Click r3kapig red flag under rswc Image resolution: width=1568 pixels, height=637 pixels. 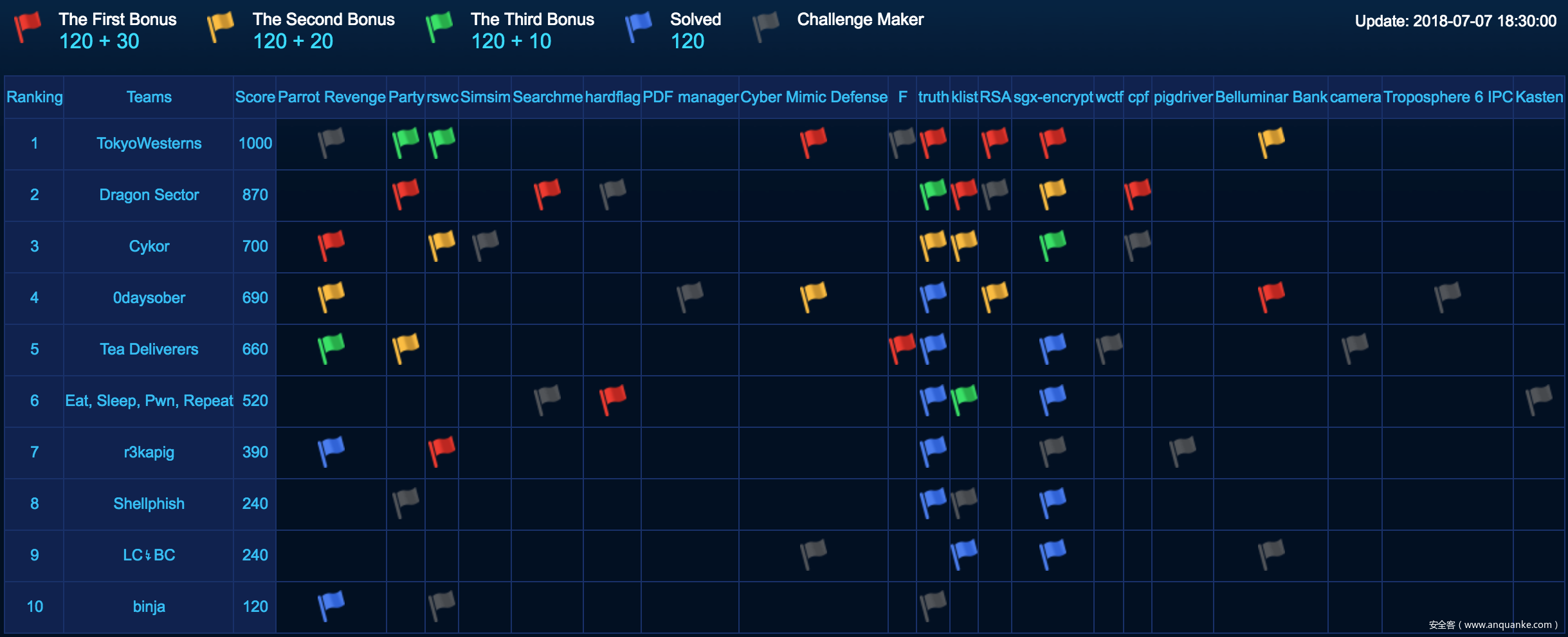tap(442, 452)
